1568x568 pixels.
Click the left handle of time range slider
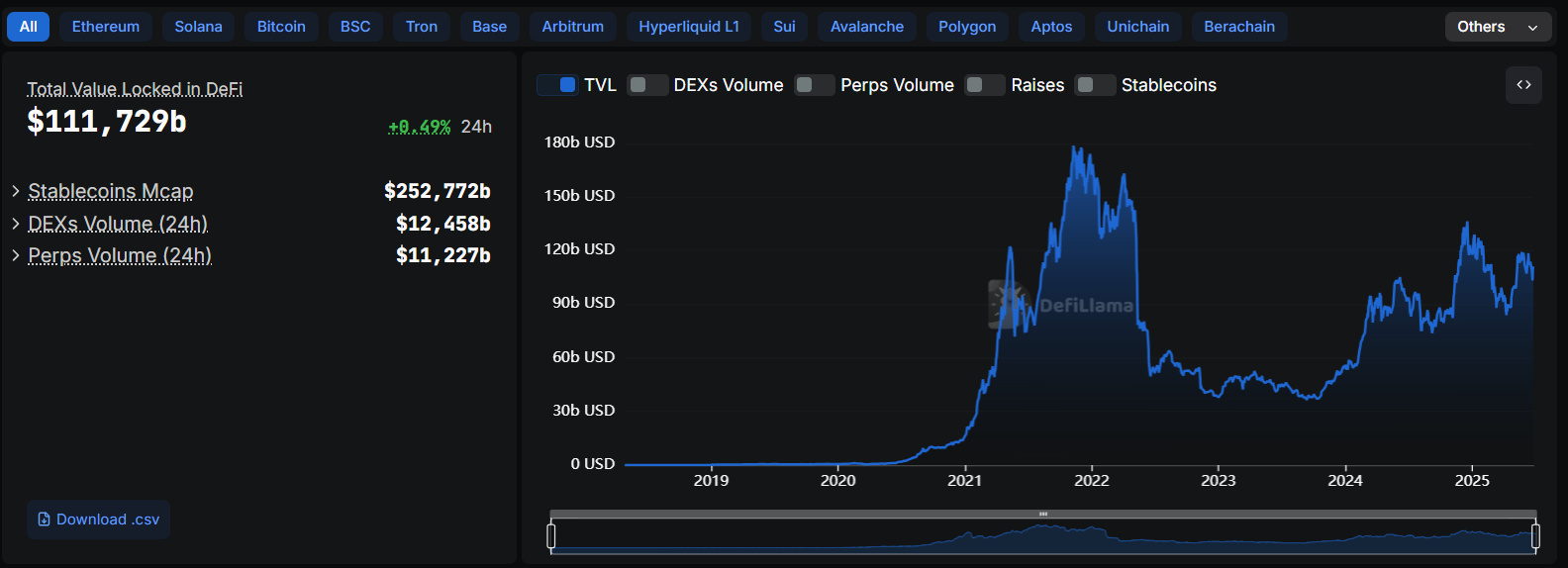[x=551, y=536]
